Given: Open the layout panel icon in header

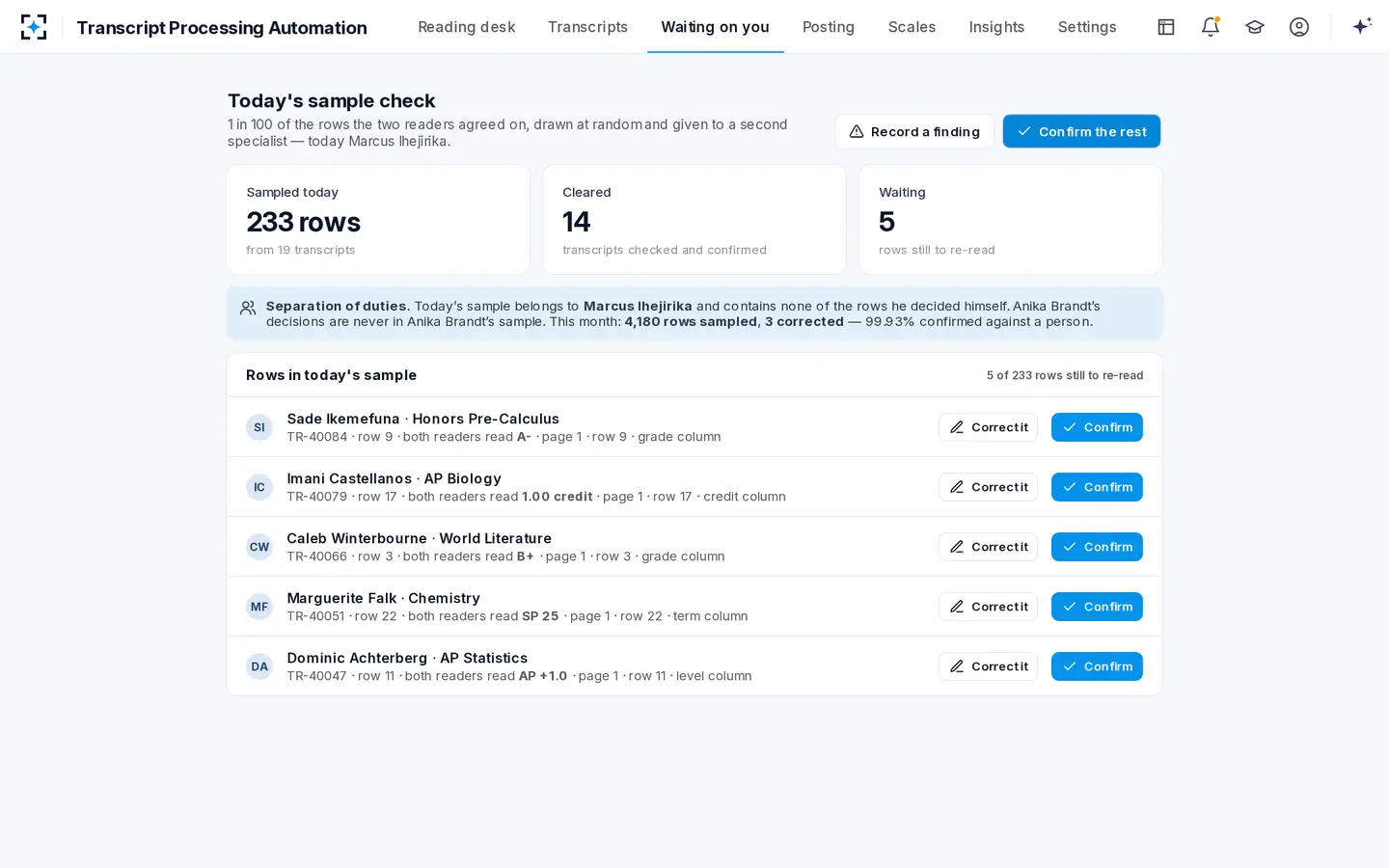Looking at the screenshot, I should click(1166, 27).
